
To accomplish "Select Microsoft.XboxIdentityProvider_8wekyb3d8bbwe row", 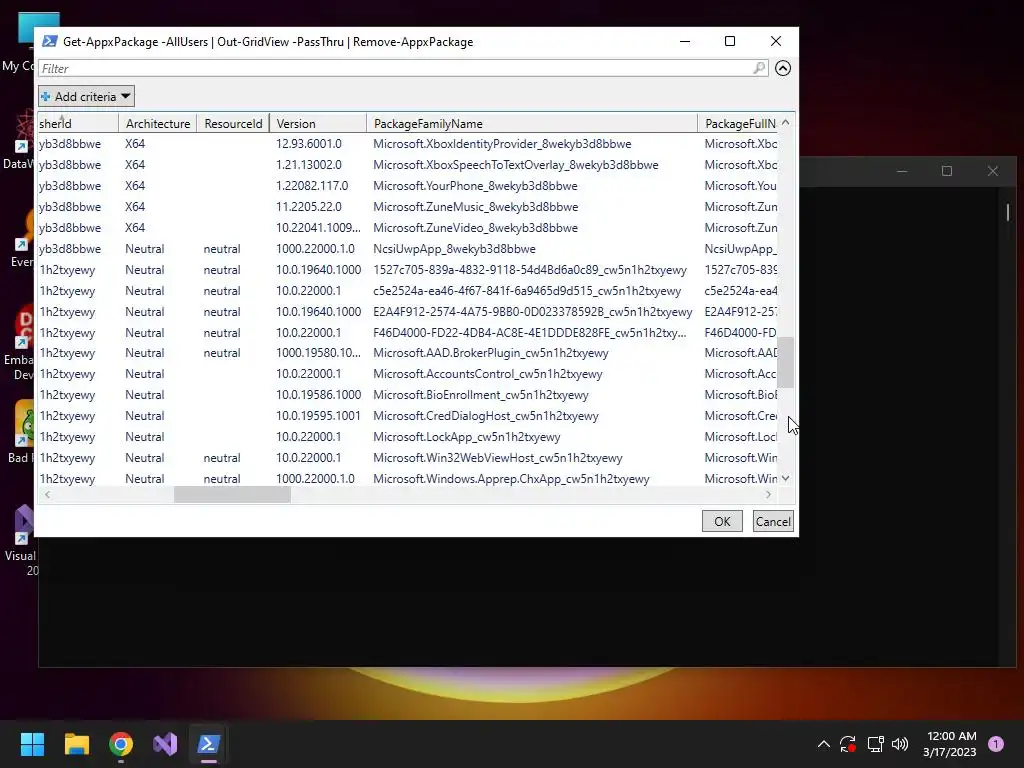I will click(408, 144).
